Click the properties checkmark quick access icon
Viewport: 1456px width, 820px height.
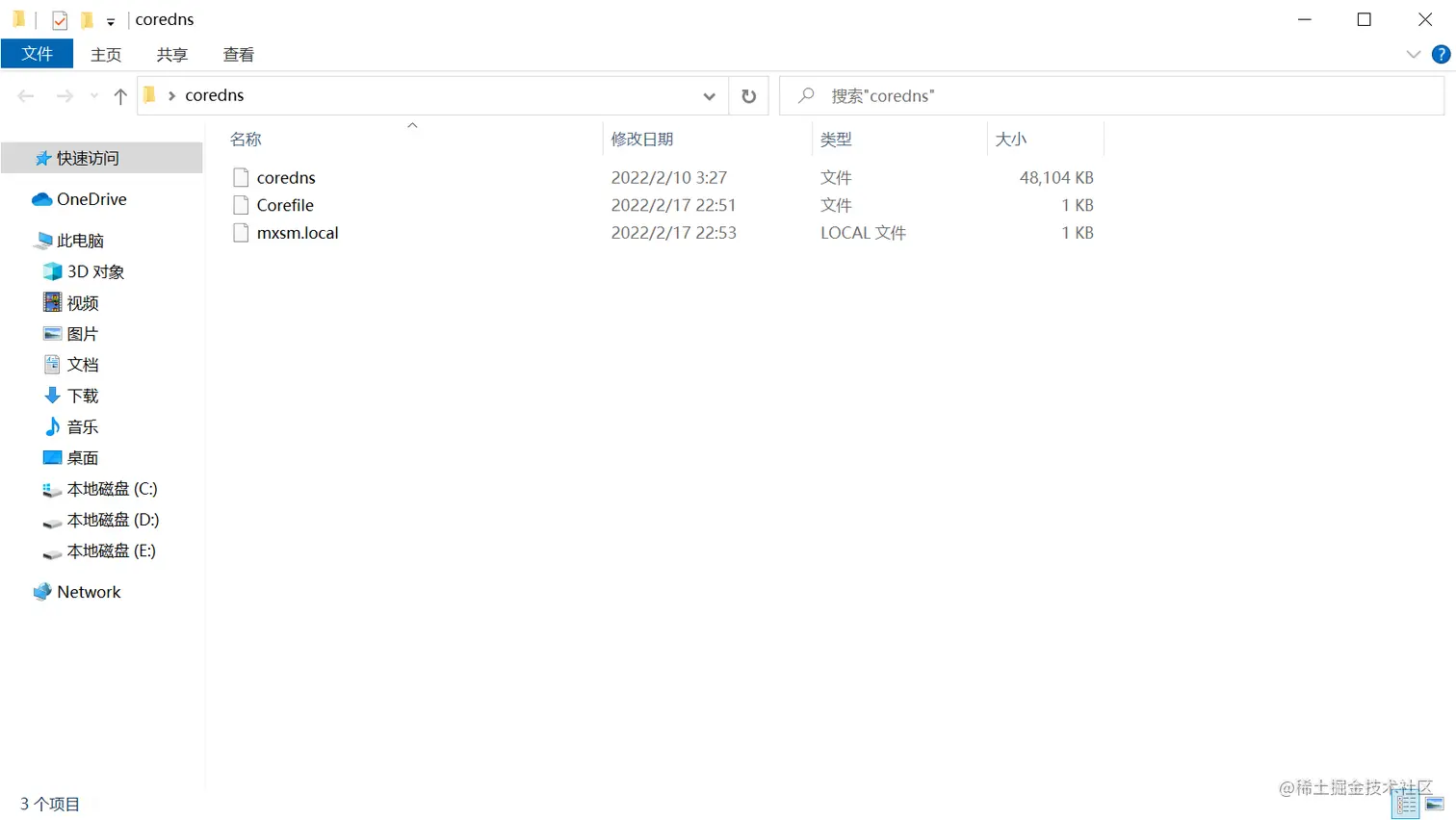[x=60, y=19]
